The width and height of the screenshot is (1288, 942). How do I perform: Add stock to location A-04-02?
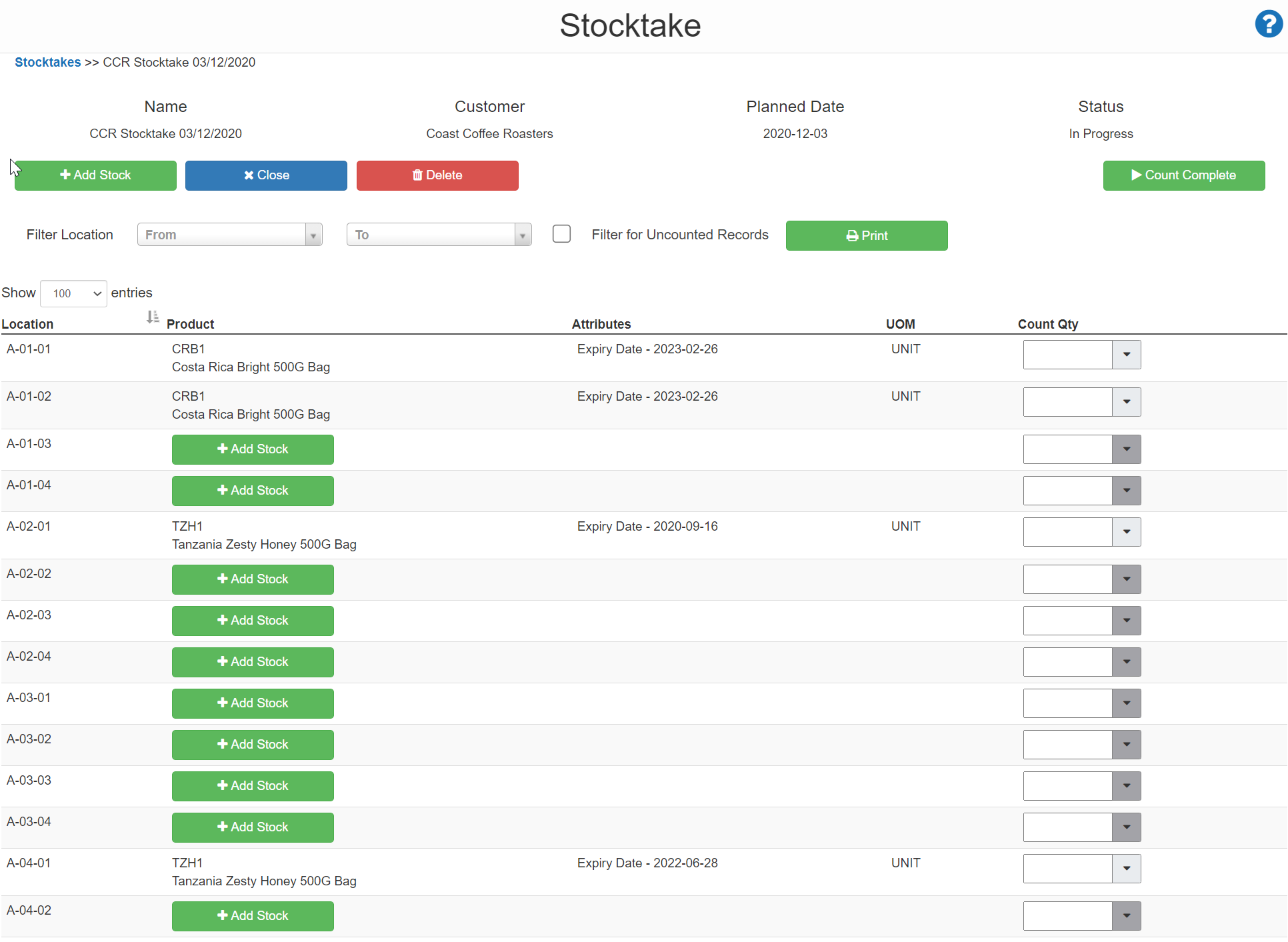click(253, 916)
